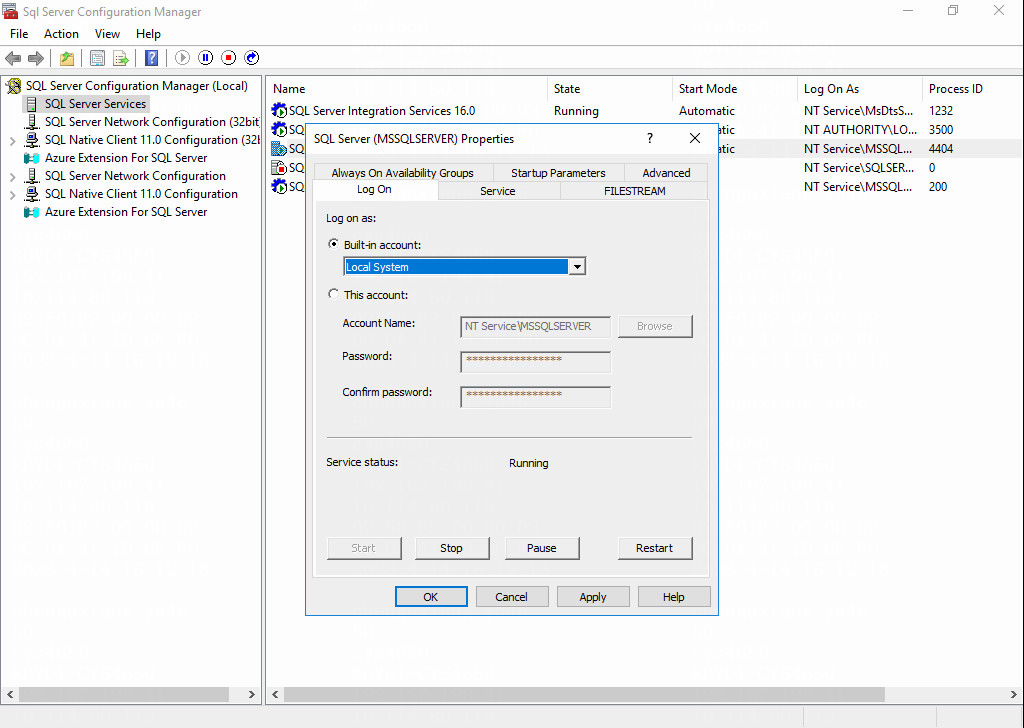This screenshot has height=728, width=1024.
Task: Click the icon of SQL Native Client 11.0 Configuration (32bit)
Action: pyautogui.click(x=31, y=140)
